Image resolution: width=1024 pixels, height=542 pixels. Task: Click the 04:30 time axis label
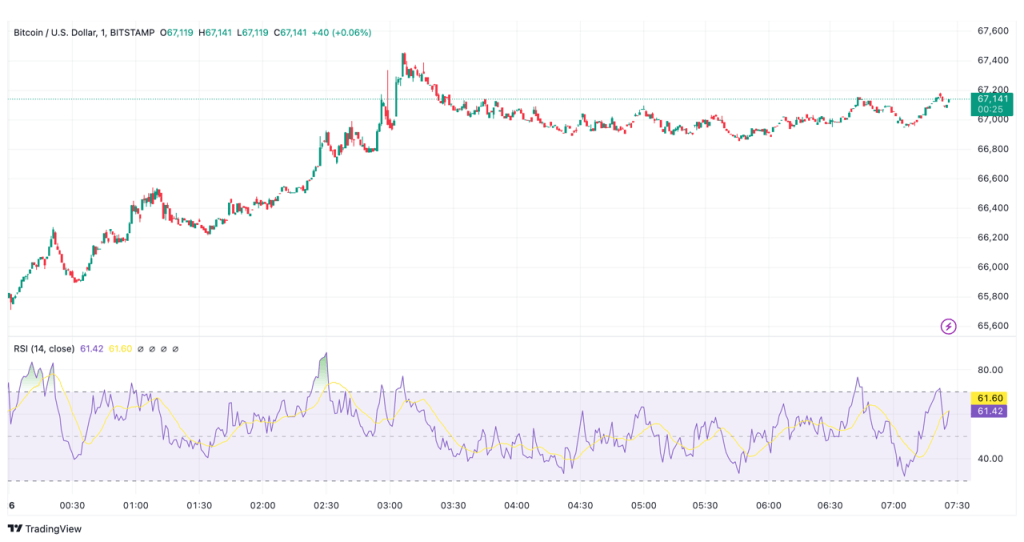[579, 505]
